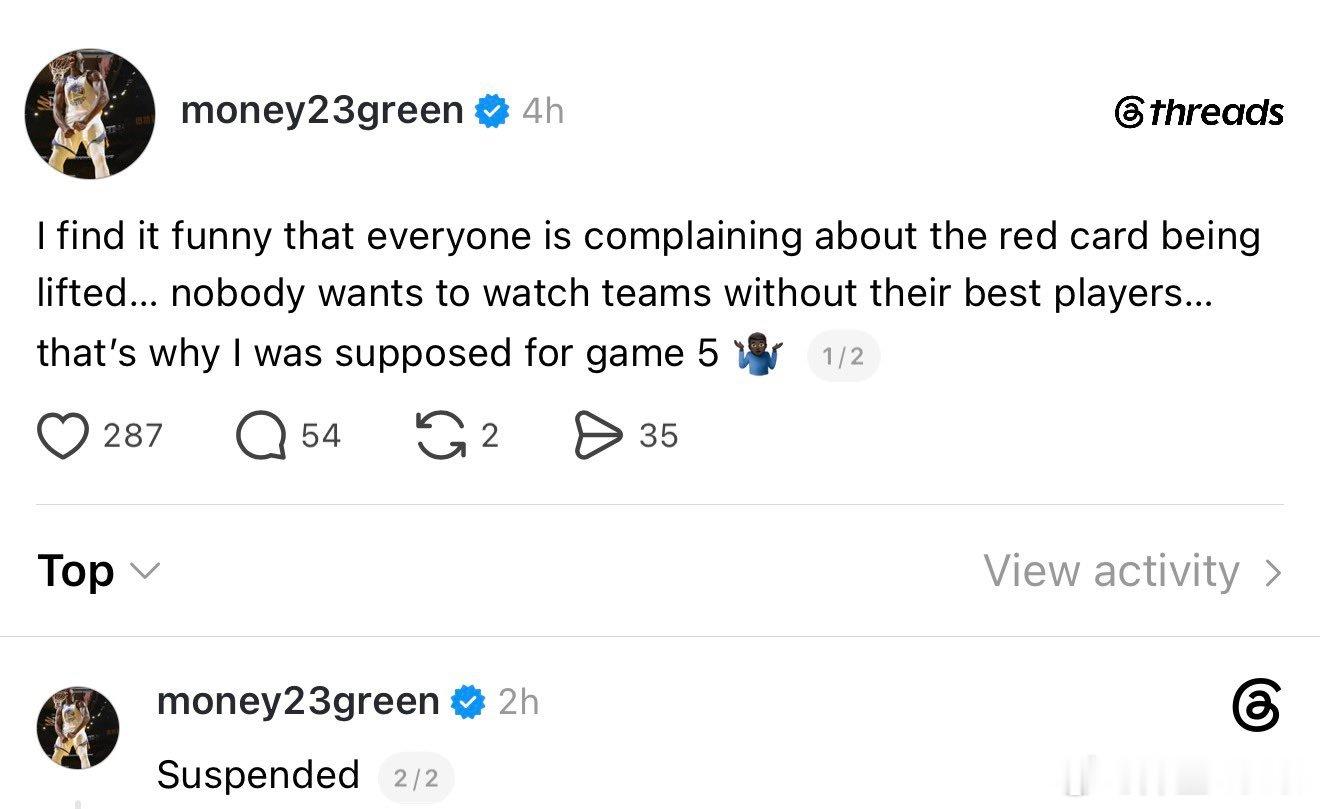Tap the verified badge on the reply post
1320x809 pixels.
tap(467, 702)
